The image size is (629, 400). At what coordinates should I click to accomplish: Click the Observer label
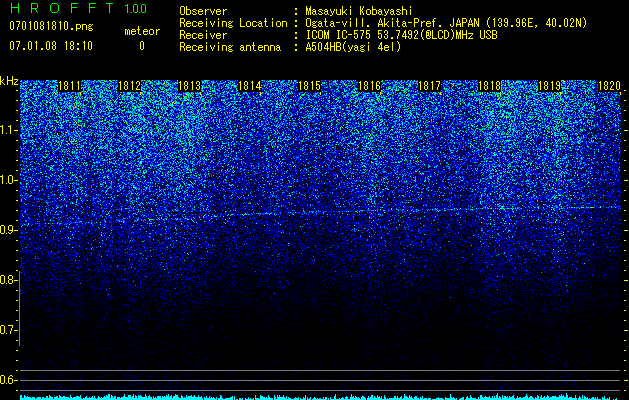(203, 11)
